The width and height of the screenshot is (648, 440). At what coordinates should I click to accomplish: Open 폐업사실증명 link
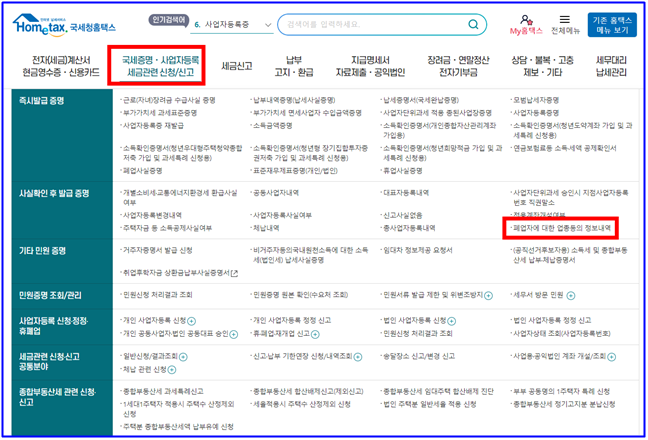tap(143, 171)
